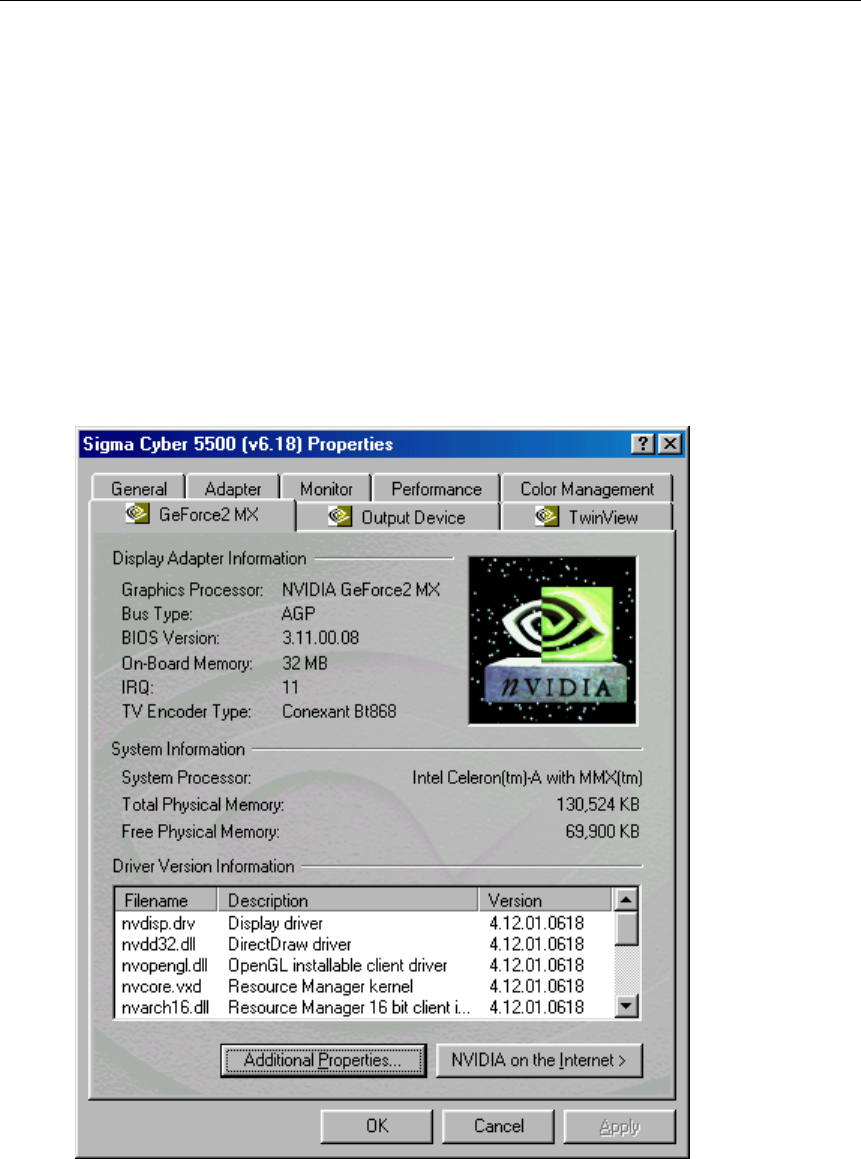The width and height of the screenshot is (861, 1159).
Task: Open the Color Management tab
Action: [x=587, y=489]
